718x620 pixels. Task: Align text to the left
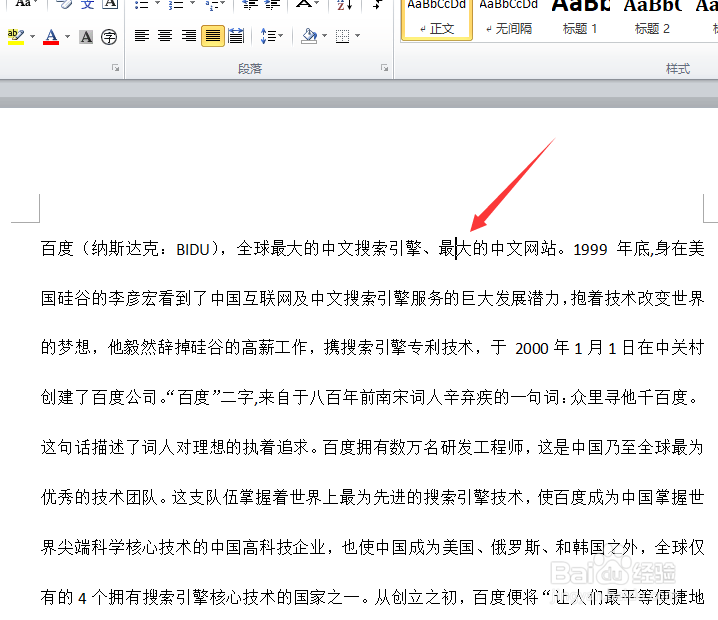(142, 36)
